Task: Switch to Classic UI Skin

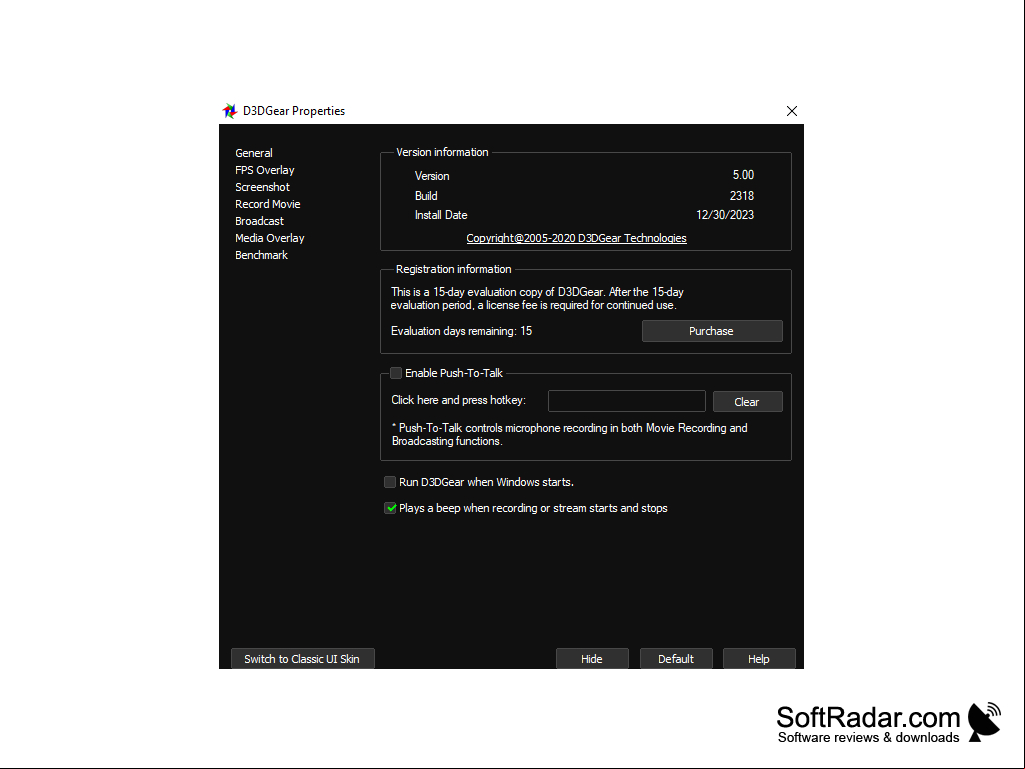Action: tap(303, 658)
